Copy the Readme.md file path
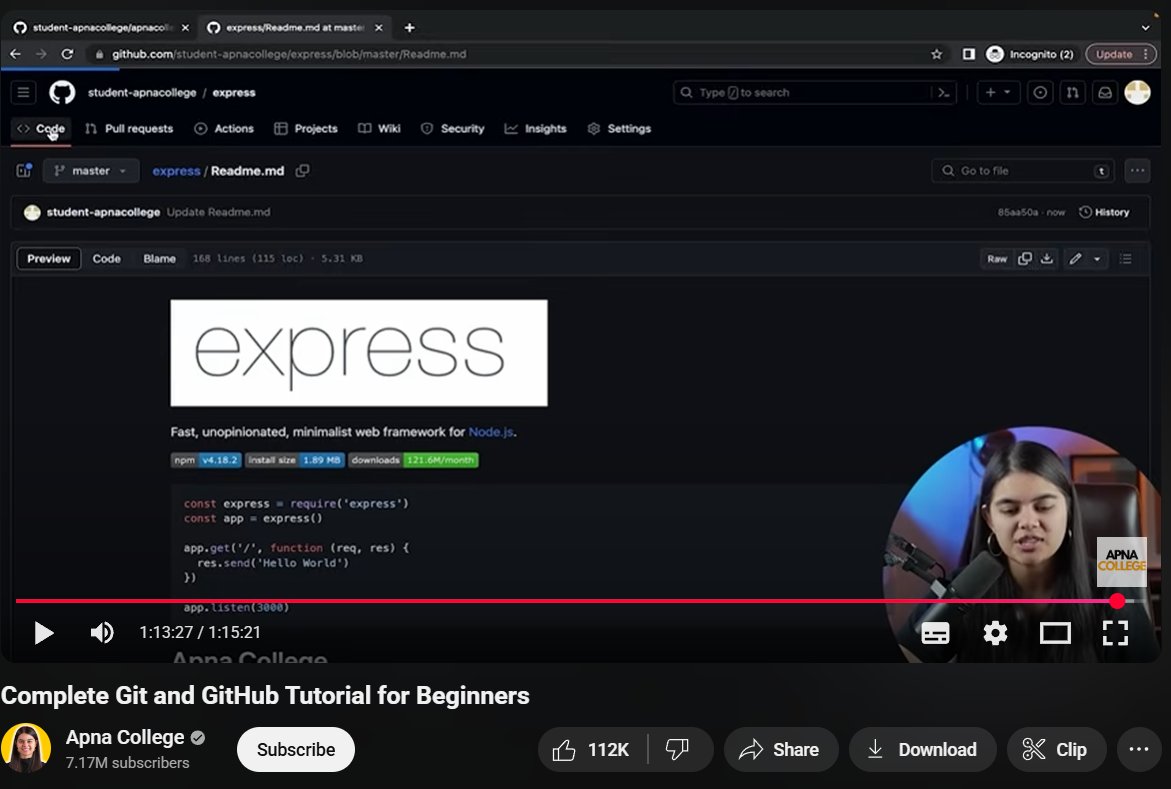The width and height of the screenshot is (1171, 789). point(302,171)
